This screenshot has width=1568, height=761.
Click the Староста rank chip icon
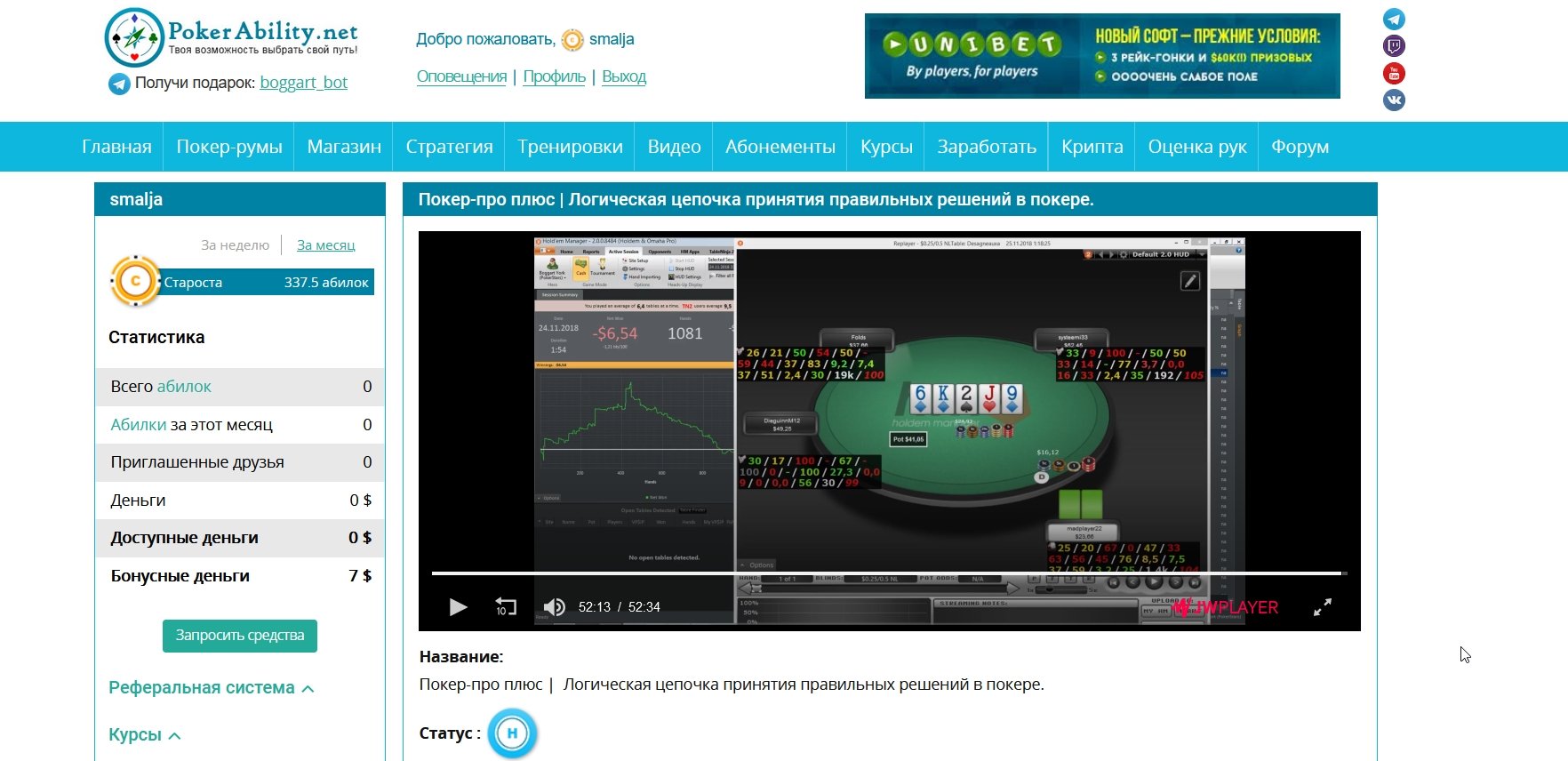point(135,281)
